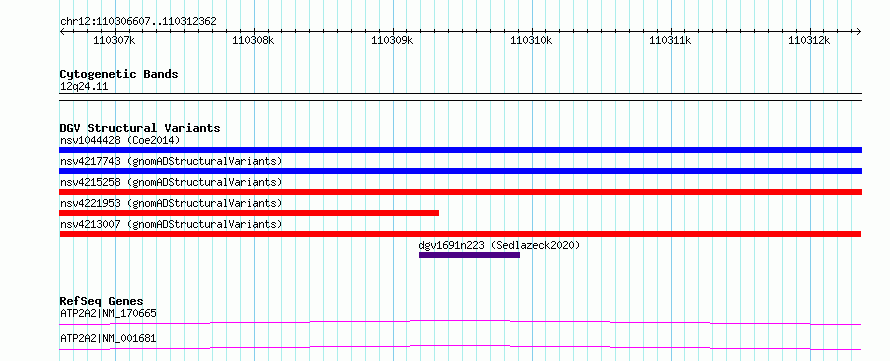Open ATP2A2|NM_170665 transcript label
This screenshot has width=890, height=361.
click(x=108, y=313)
